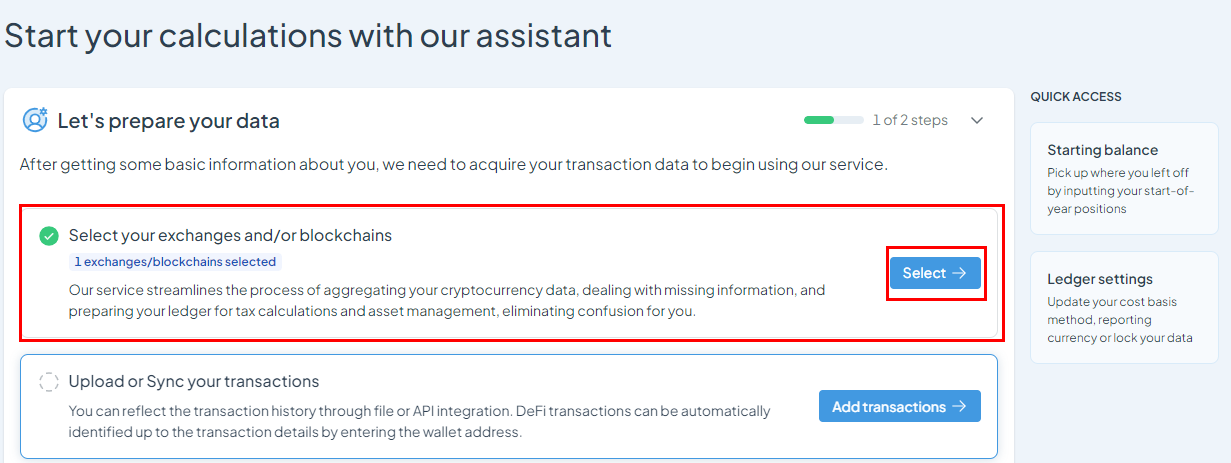Click "Select your exchanges and/or blockchains" step title

230,236
